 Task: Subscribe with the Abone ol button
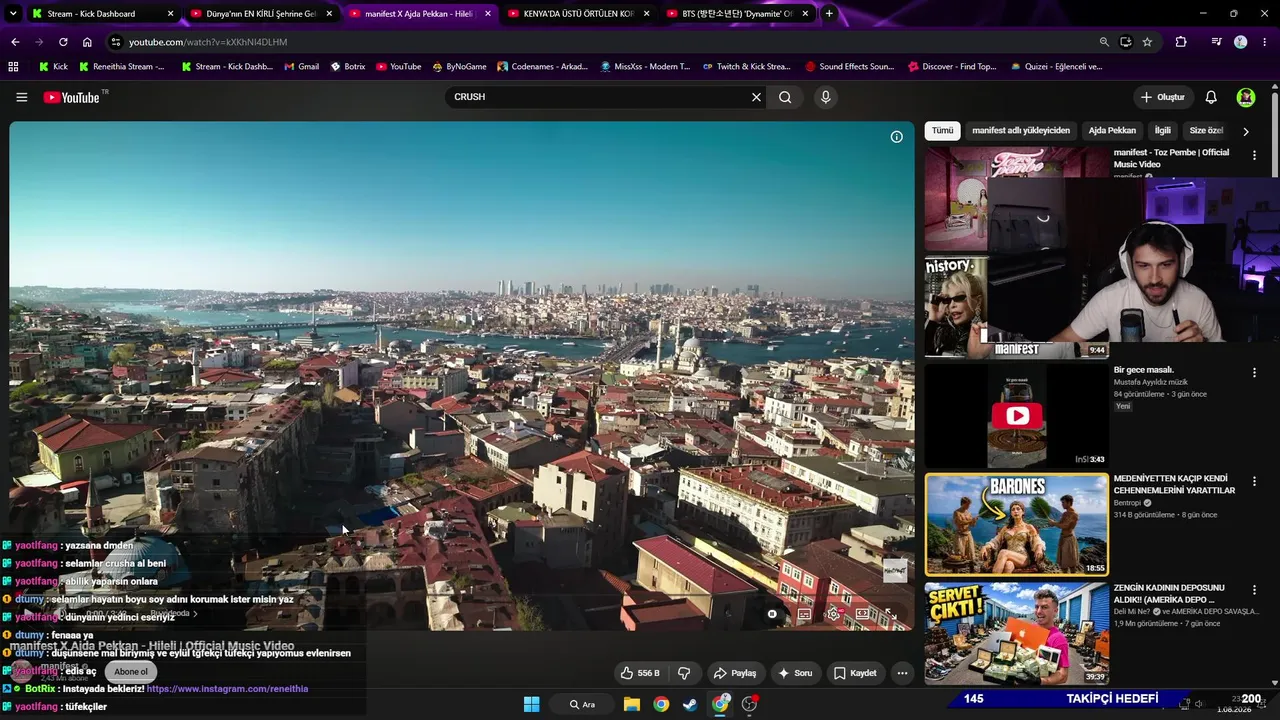[x=130, y=672]
